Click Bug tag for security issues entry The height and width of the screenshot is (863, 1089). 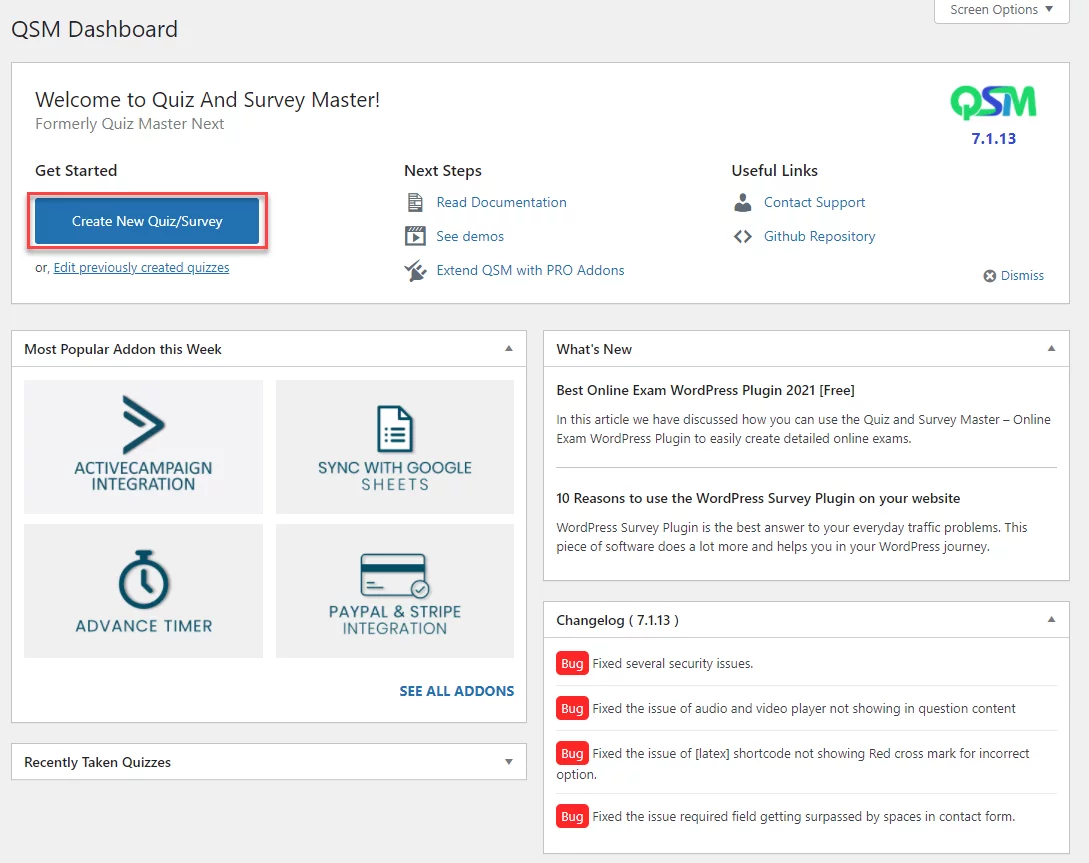click(572, 664)
